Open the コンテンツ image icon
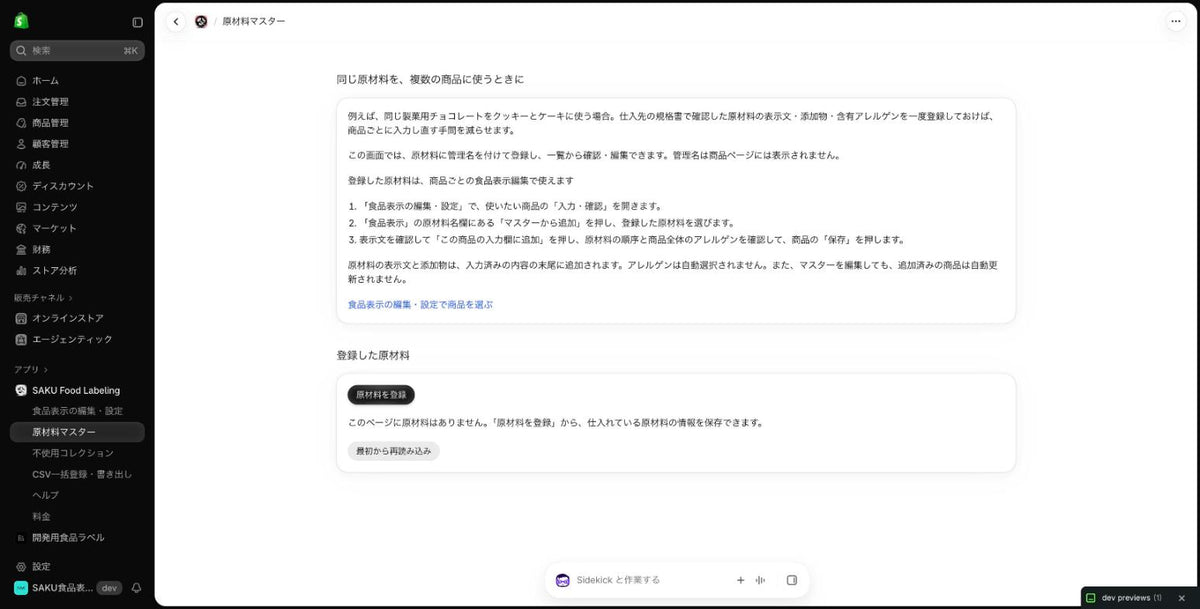 (21, 207)
